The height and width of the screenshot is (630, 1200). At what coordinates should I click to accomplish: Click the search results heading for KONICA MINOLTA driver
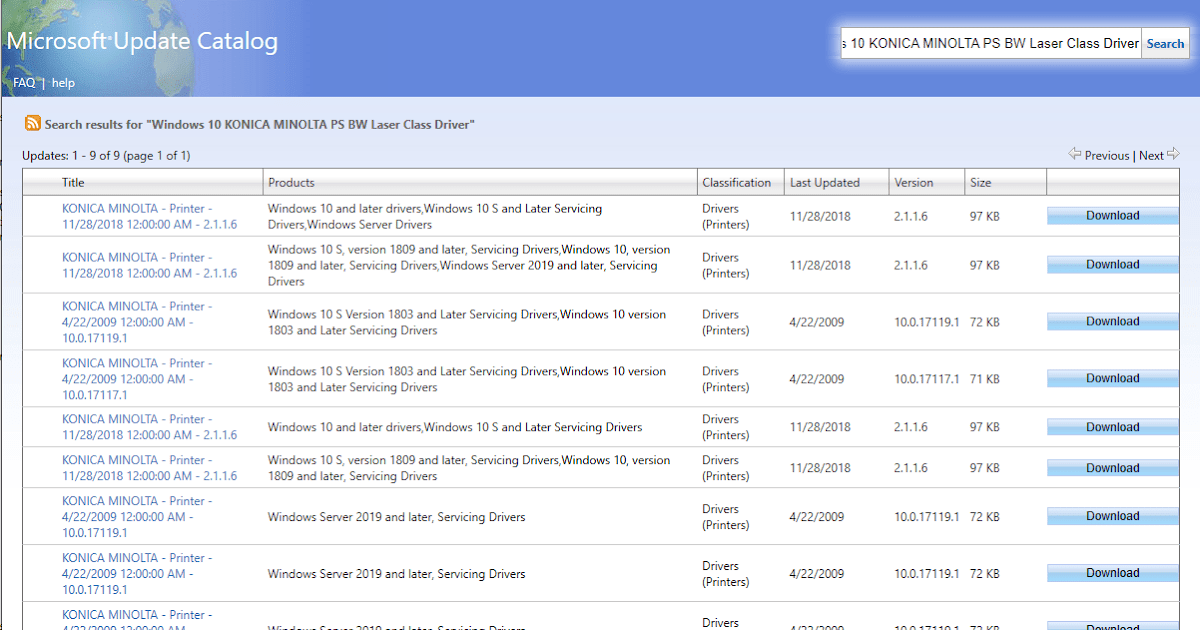pos(260,125)
